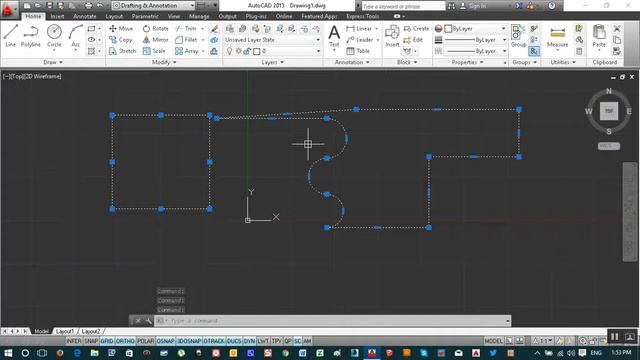Insert a Table
The image size is (640, 360).
coord(358,51)
